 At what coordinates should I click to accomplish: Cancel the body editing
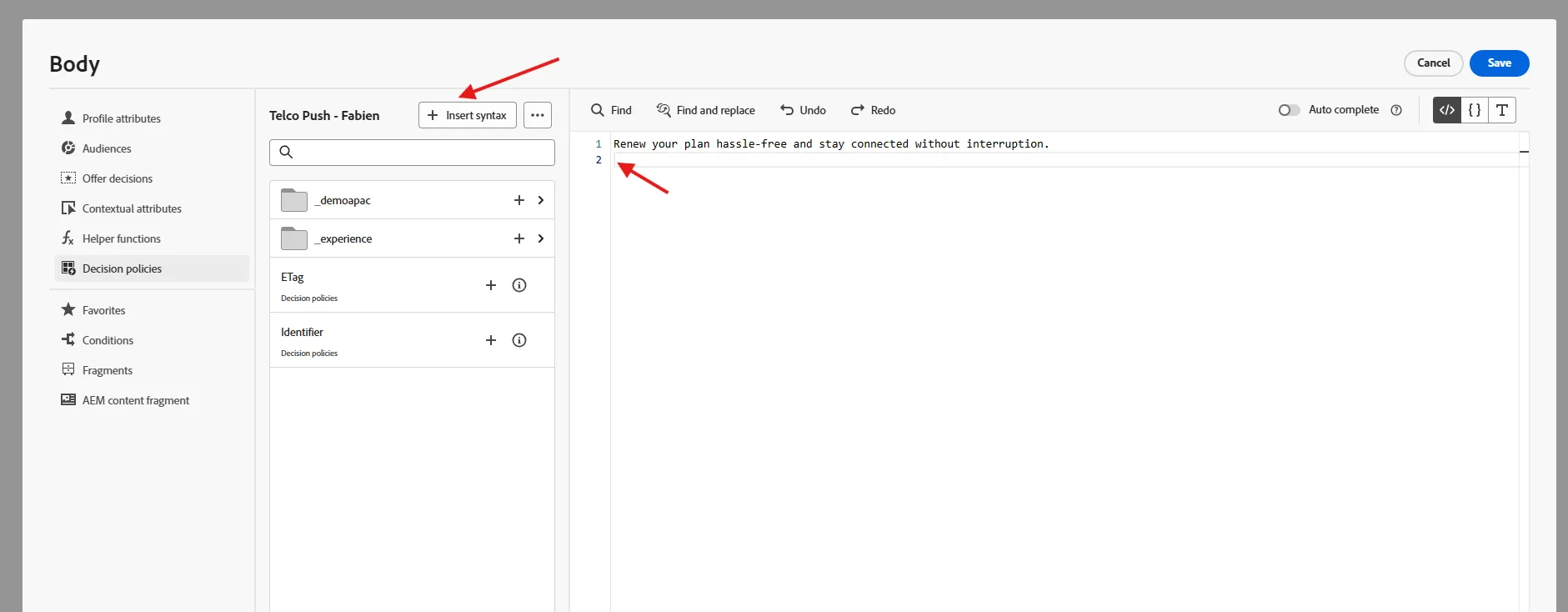tap(1434, 63)
